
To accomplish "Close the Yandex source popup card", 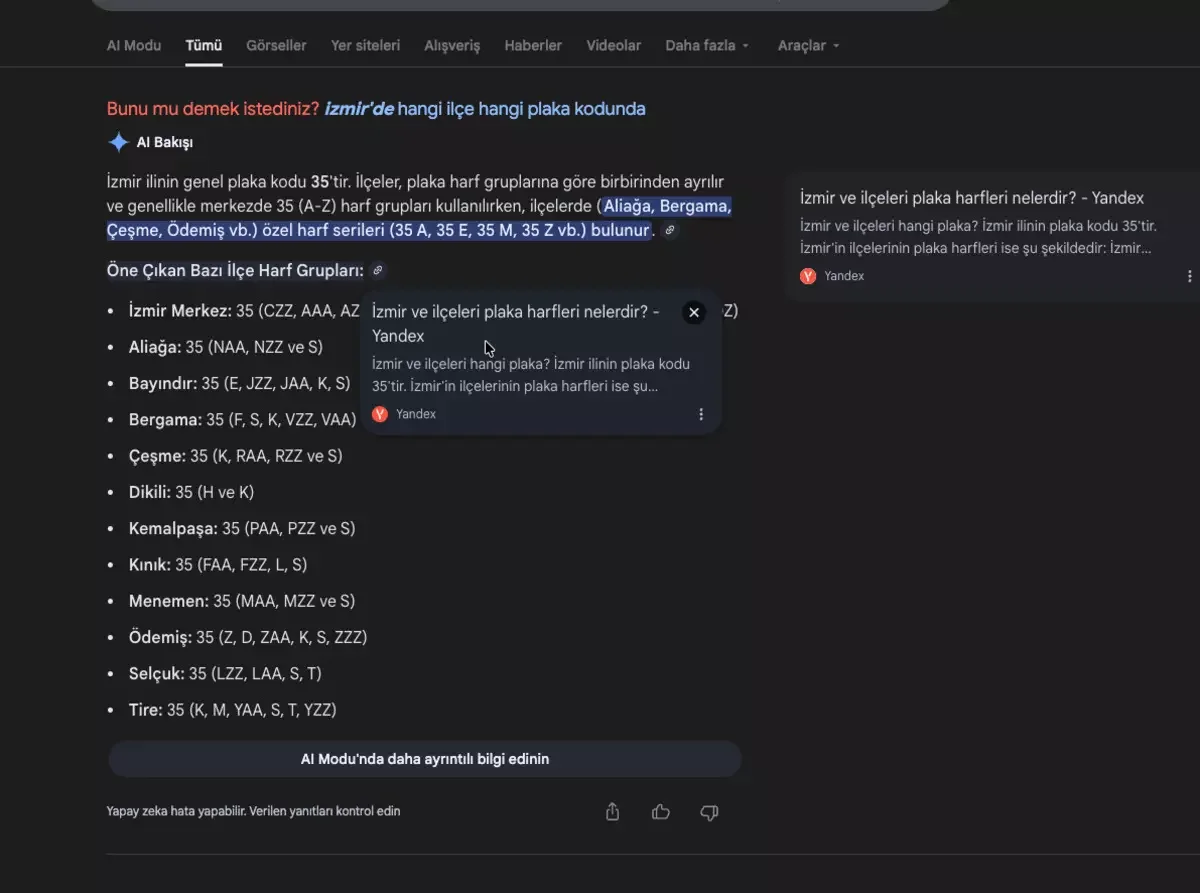I will pyautogui.click(x=694, y=312).
